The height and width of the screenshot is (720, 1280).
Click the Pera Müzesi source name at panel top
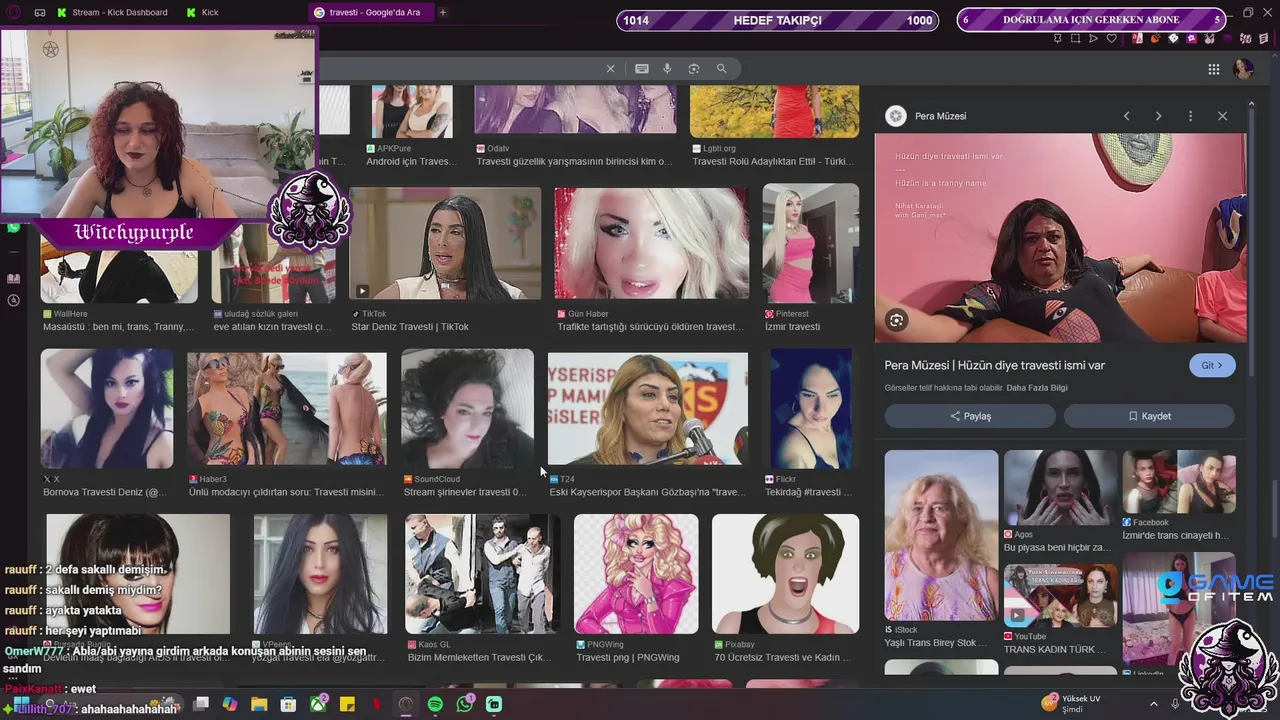[940, 116]
